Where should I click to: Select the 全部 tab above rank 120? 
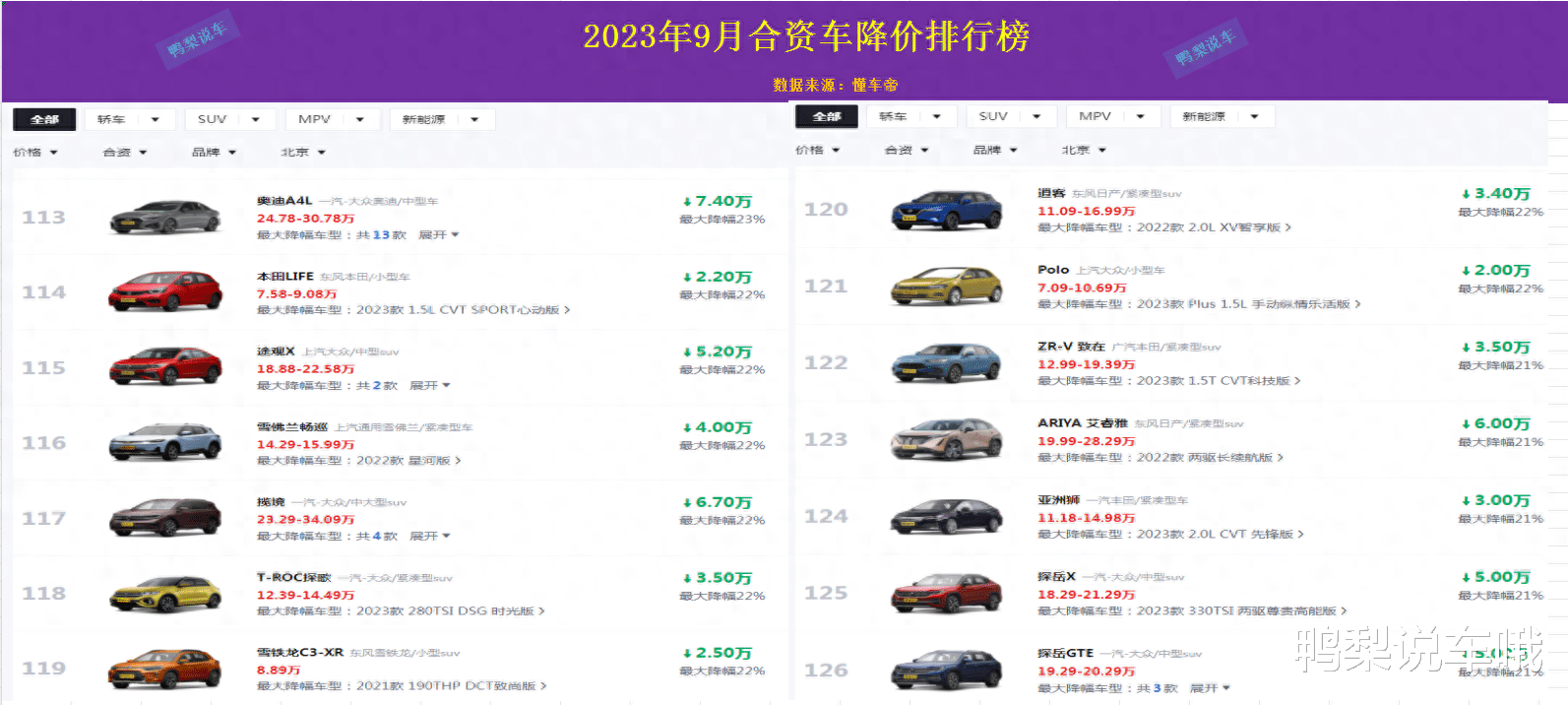(x=827, y=116)
